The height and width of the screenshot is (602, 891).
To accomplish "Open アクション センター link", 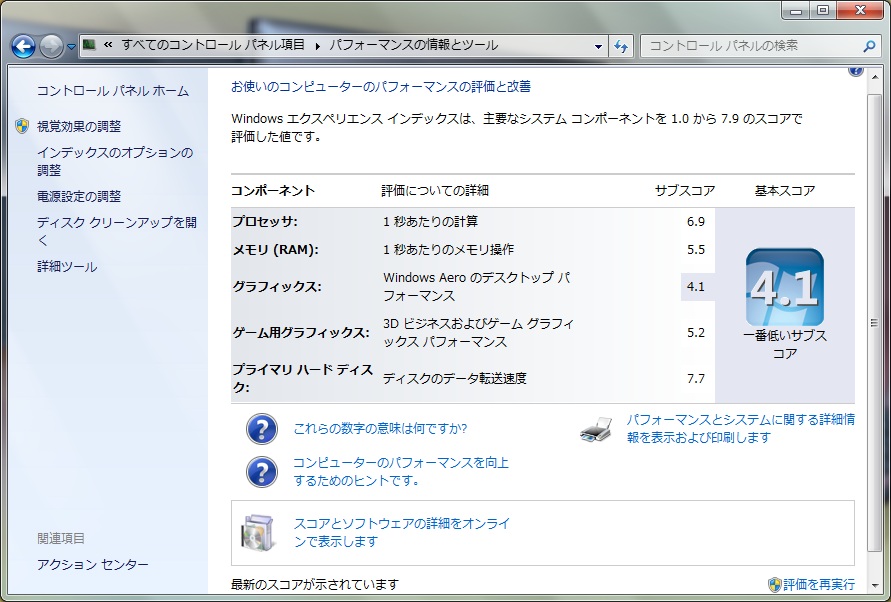I will 93,564.
